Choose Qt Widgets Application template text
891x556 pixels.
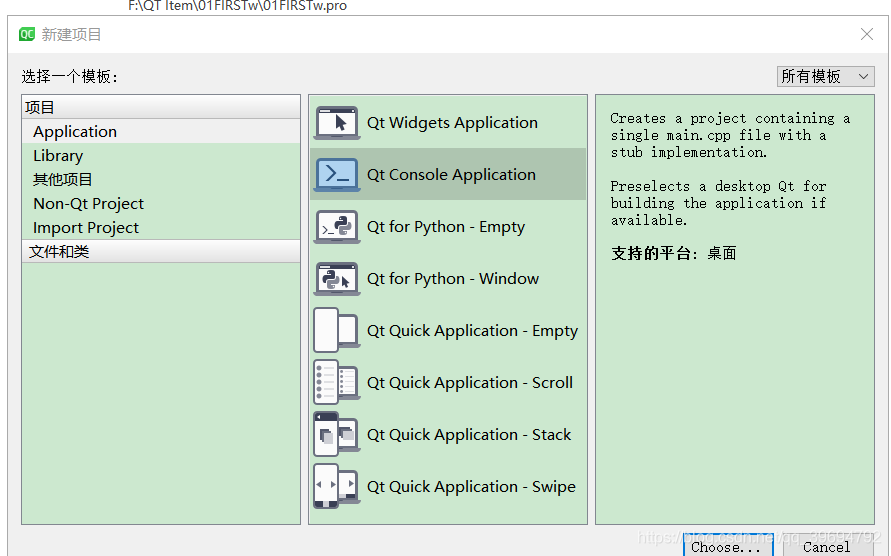[x=452, y=122]
